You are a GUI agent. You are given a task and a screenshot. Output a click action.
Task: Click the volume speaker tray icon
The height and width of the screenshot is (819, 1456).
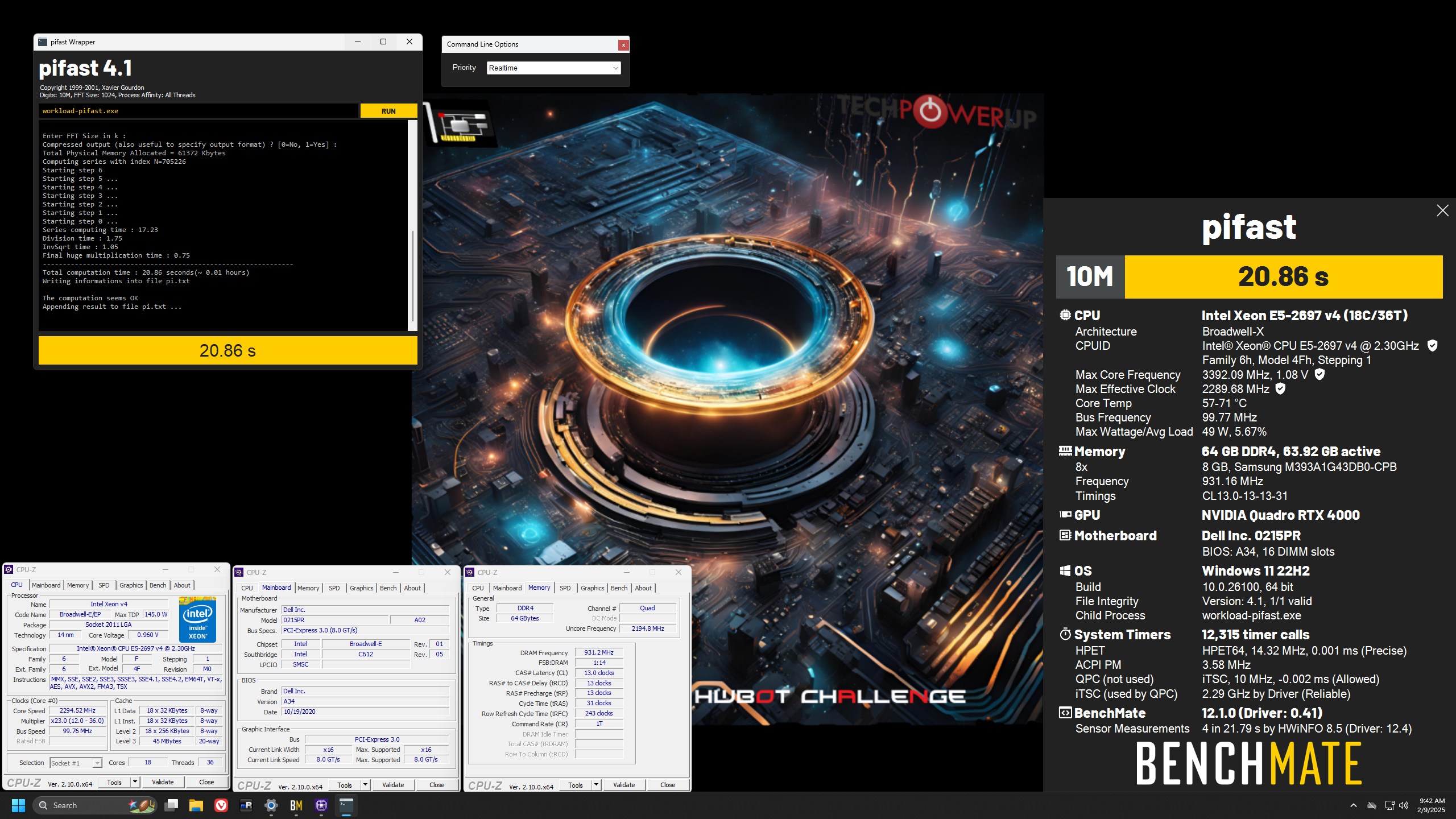pyautogui.click(x=1404, y=805)
